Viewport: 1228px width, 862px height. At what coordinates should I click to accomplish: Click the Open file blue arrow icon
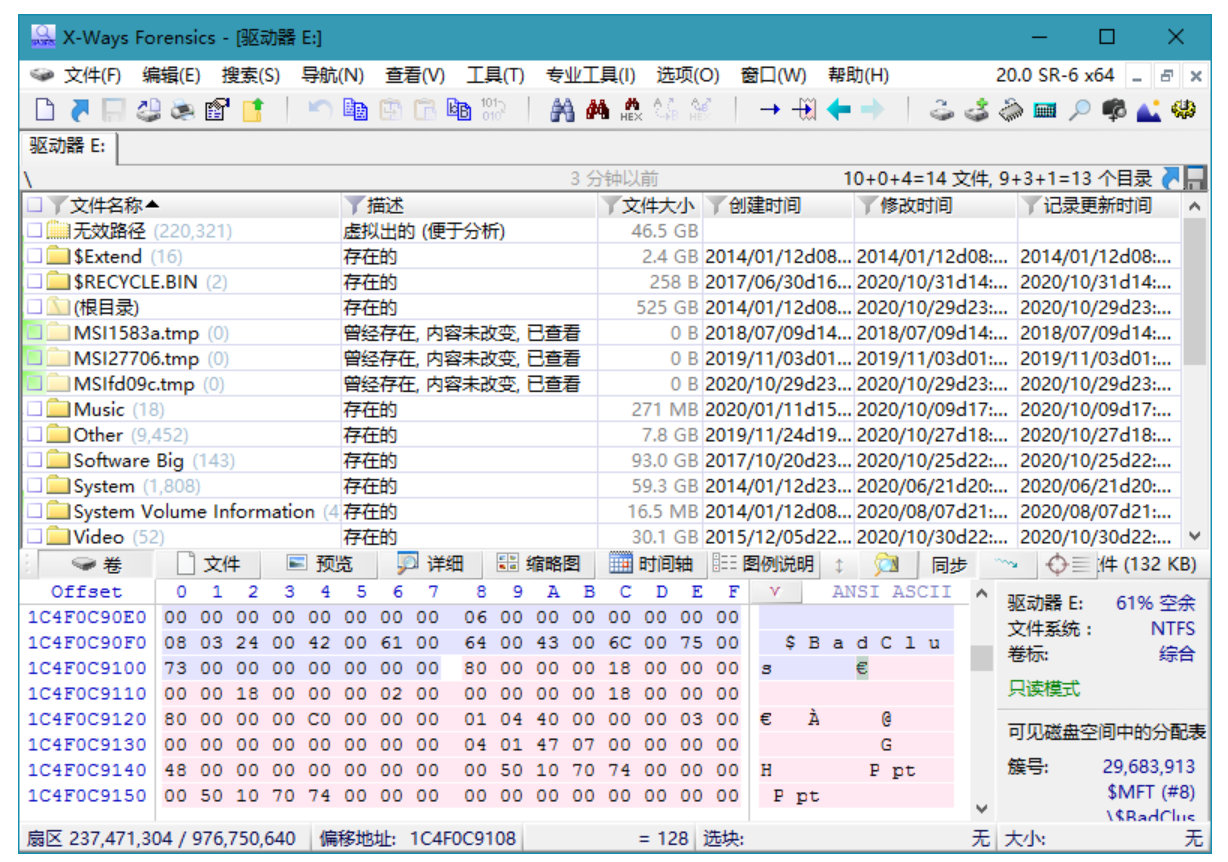click(x=80, y=111)
